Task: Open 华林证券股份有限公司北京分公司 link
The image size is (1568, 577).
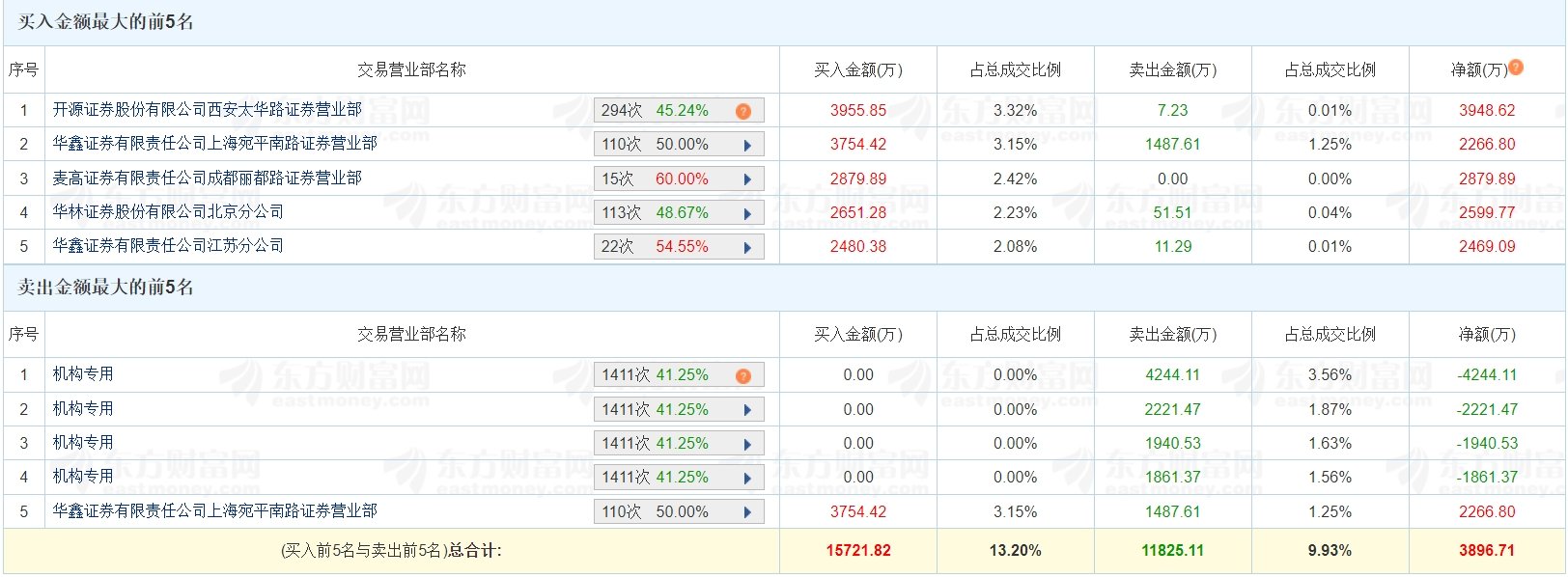Action: click(x=169, y=212)
